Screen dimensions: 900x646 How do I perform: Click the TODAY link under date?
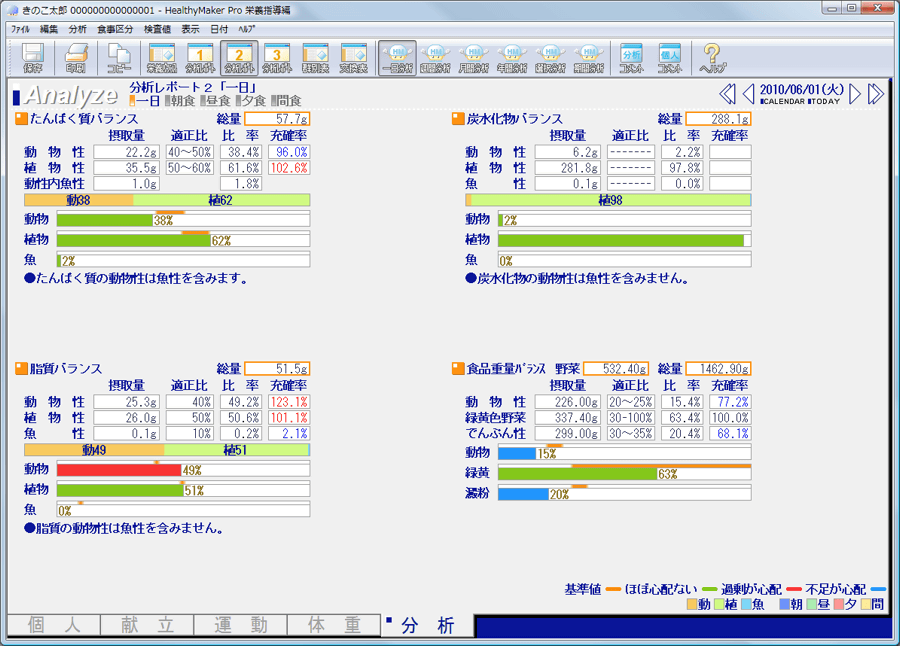pos(824,102)
